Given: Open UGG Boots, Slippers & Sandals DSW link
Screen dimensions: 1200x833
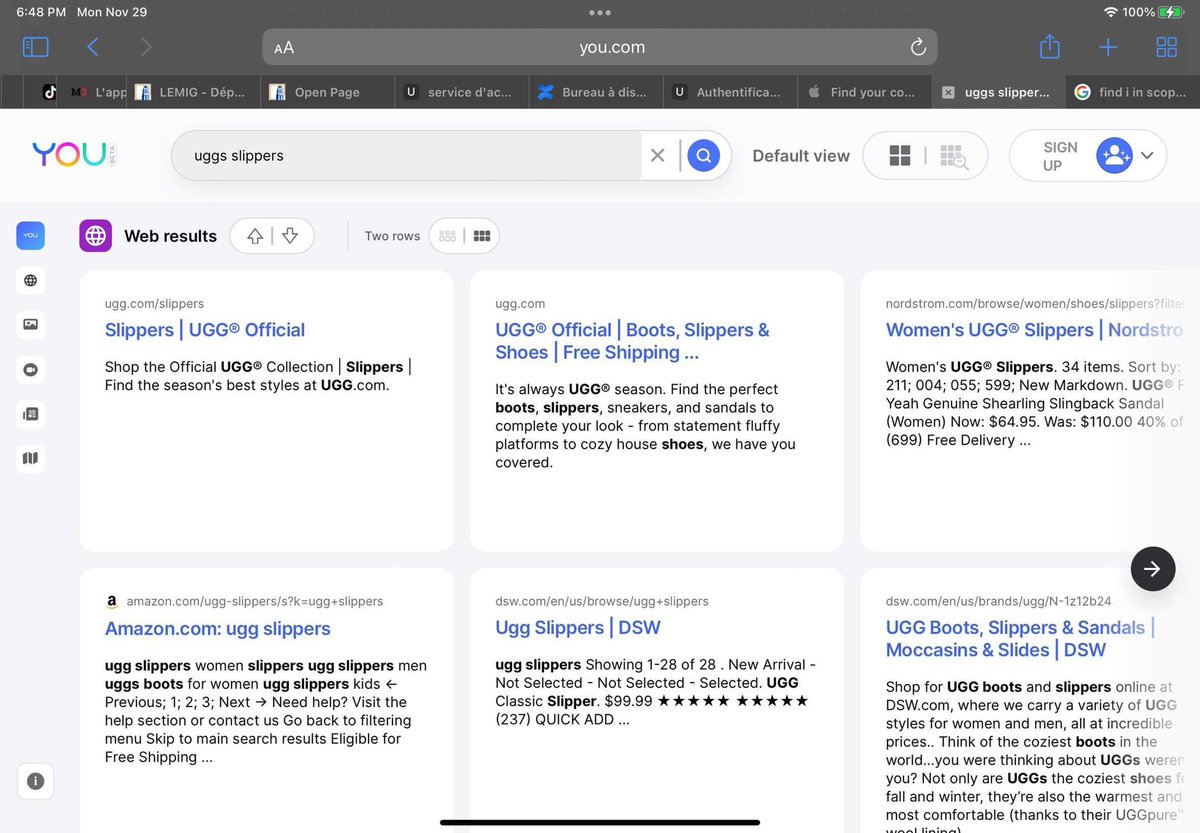Looking at the screenshot, I should pos(1020,639).
